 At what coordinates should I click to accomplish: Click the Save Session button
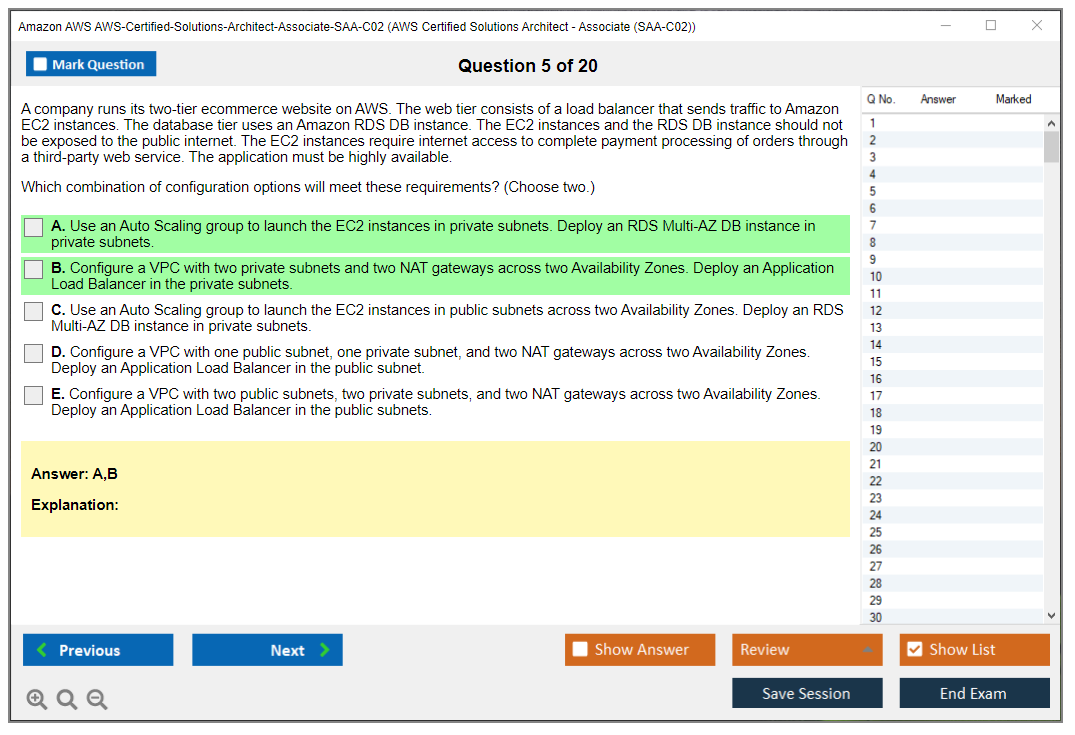806,693
